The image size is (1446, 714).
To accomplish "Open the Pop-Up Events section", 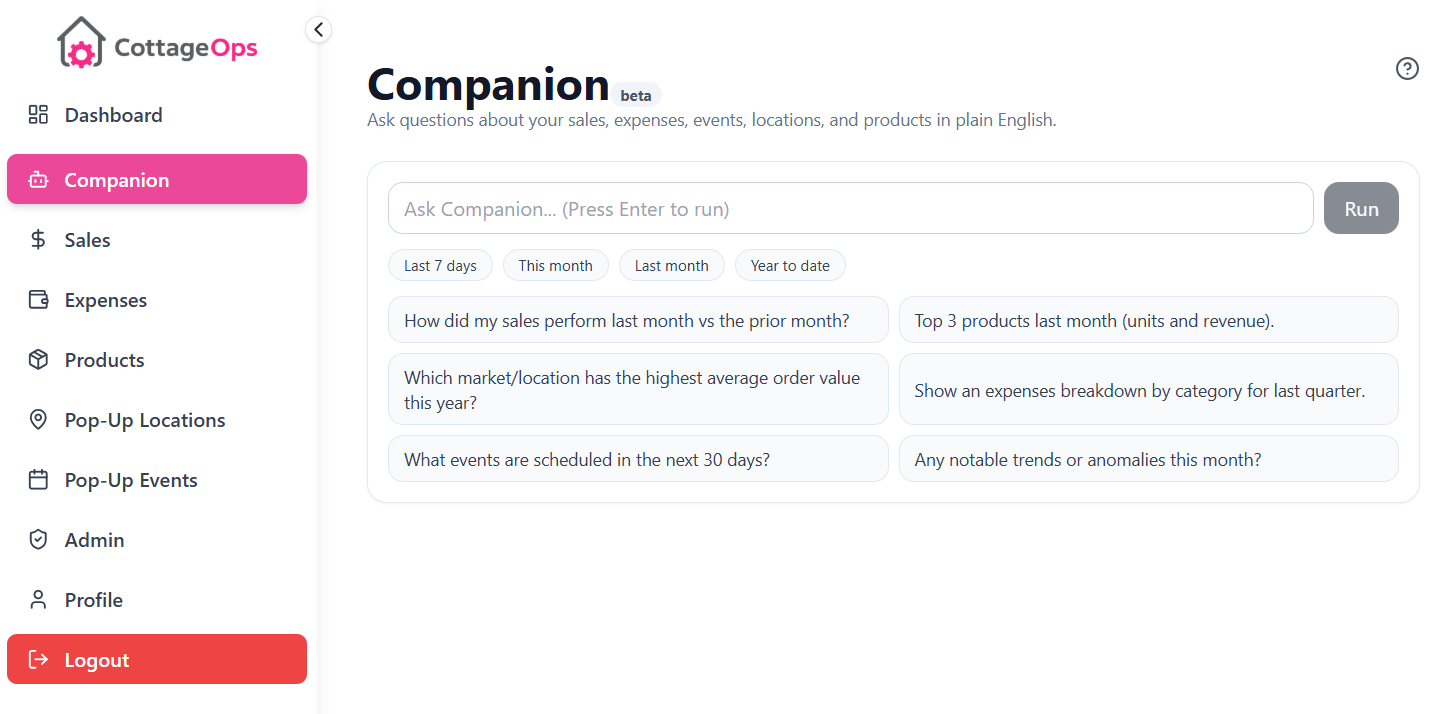I will pyautogui.click(x=130, y=479).
